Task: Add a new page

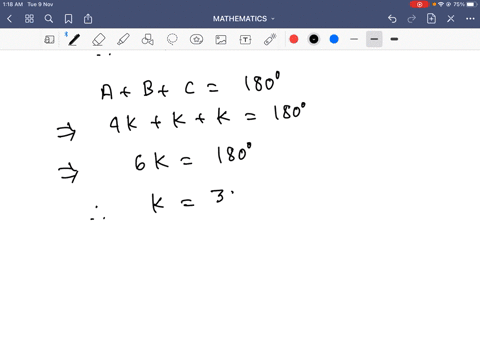Action: [431, 19]
